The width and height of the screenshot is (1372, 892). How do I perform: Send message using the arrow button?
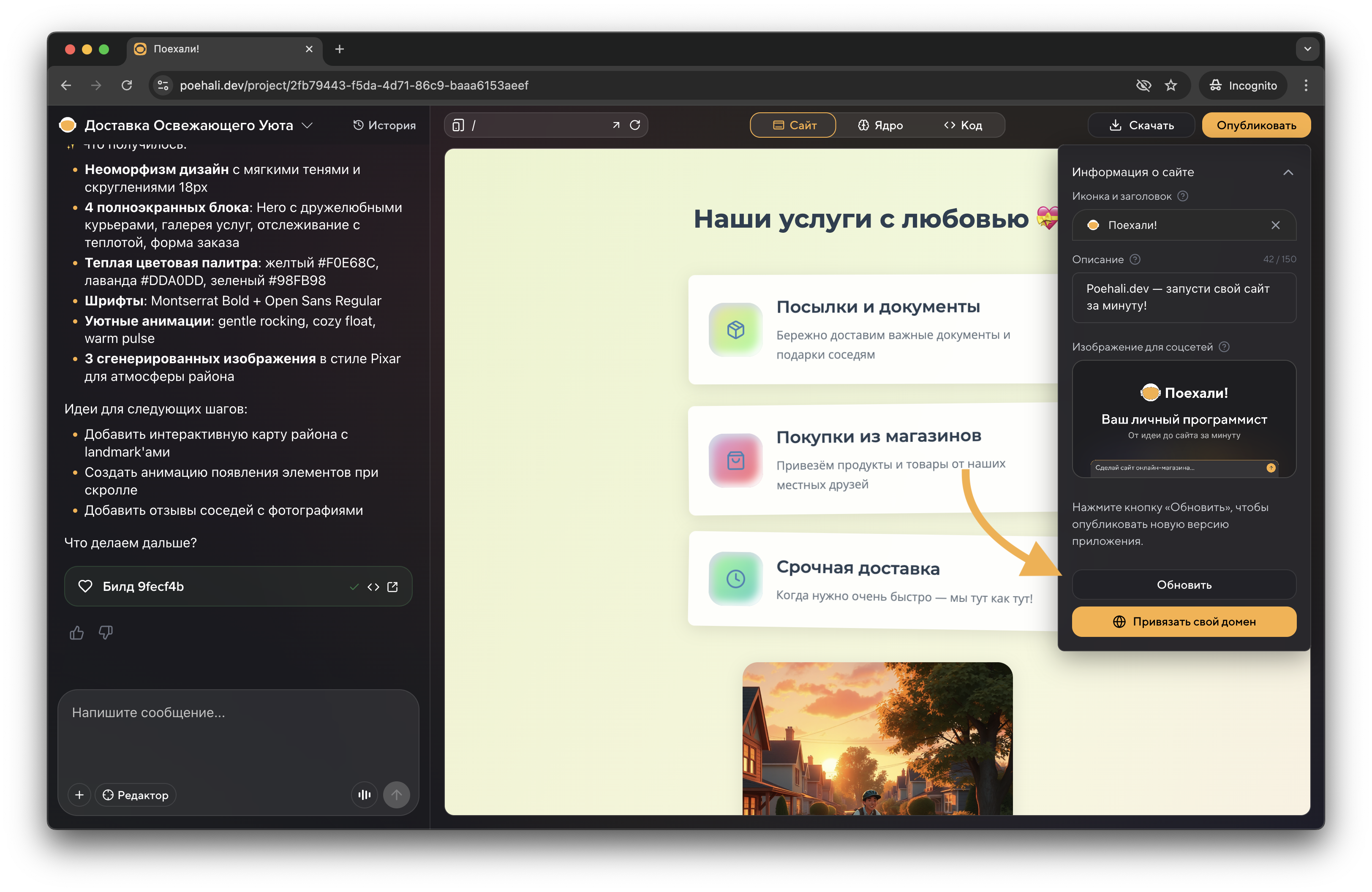397,794
